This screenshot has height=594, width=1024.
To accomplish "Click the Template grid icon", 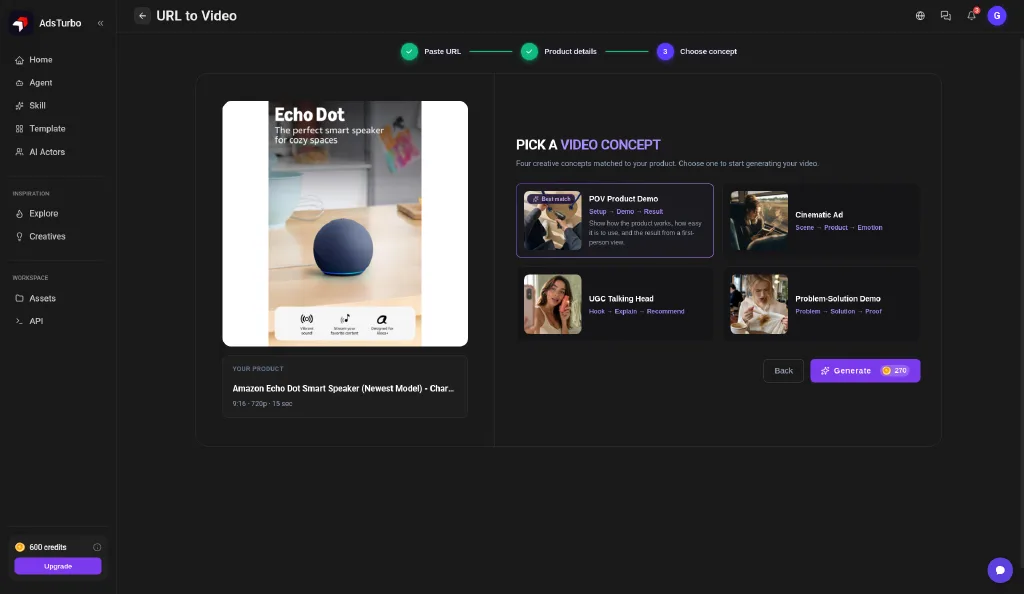I will 20,129.
